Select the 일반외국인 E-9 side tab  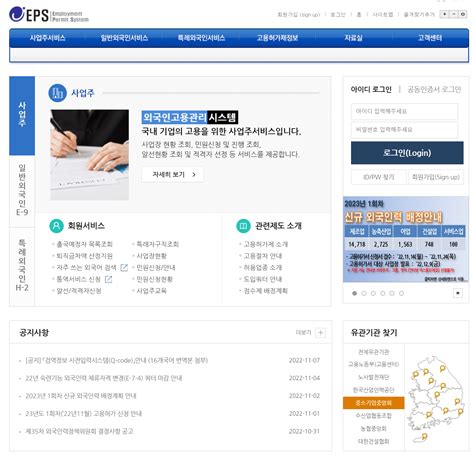pyautogui.click(x=22, y=191)
